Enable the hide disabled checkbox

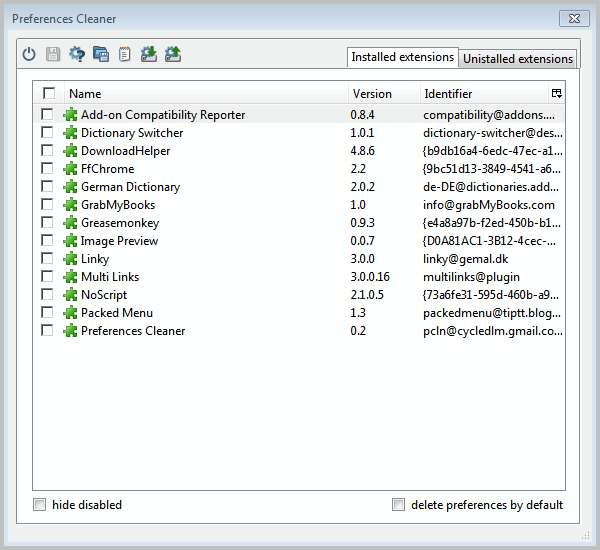(x=40, y=505)
